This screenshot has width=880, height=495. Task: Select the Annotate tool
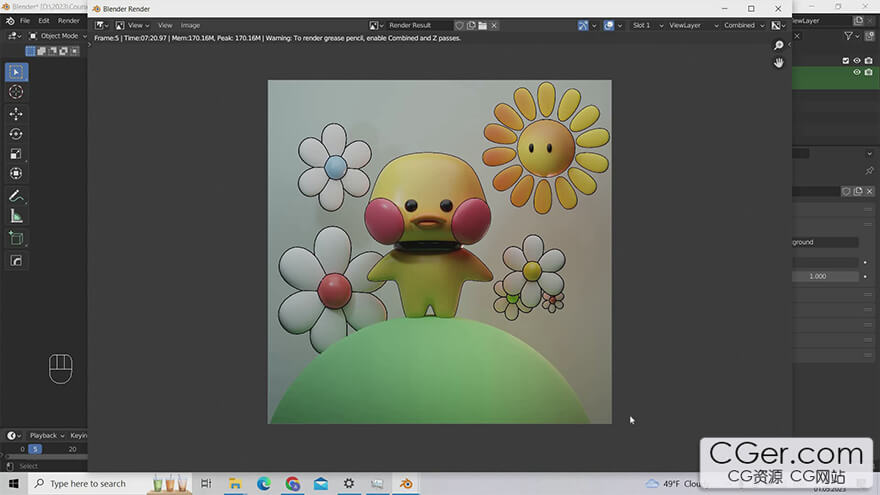[x=16, y=196]
